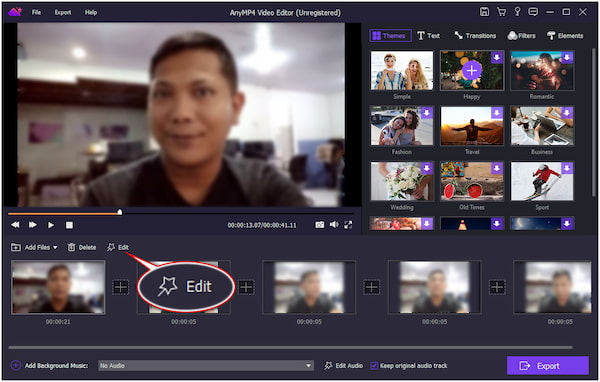Download the Happy theme

(497, 57)
